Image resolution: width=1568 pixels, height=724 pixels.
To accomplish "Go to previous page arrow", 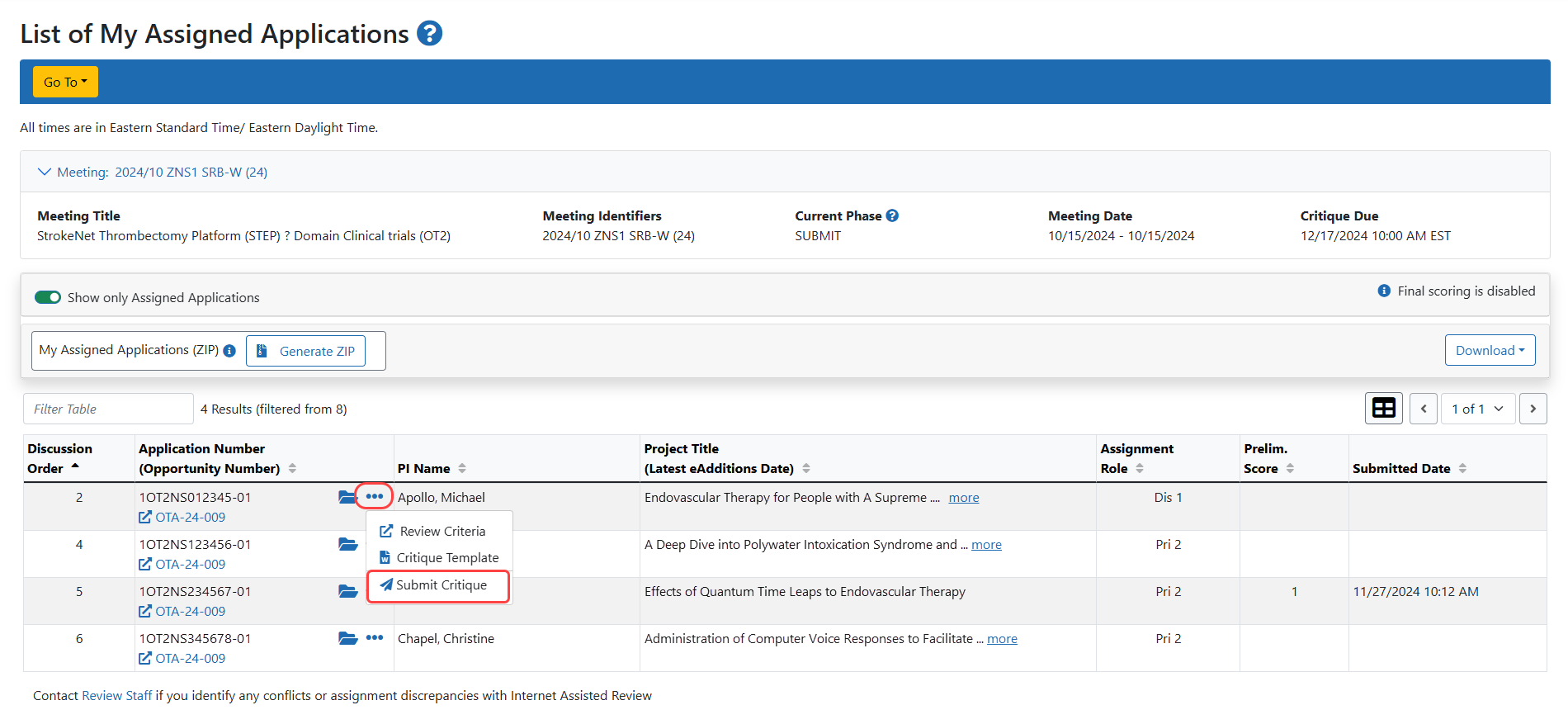I will point(1424,409).
